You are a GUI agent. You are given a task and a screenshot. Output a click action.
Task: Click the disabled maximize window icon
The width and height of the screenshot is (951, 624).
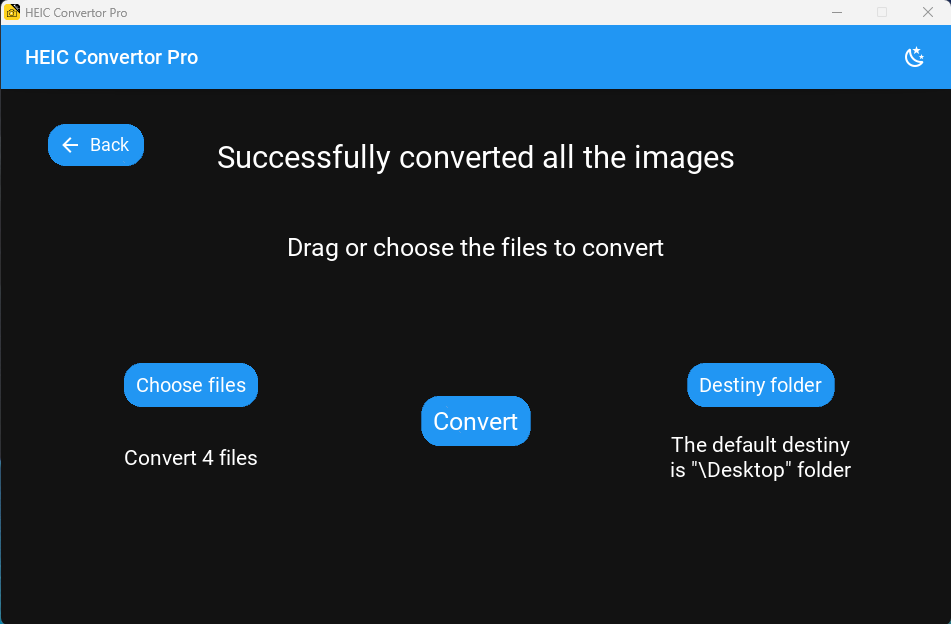click(882, 12)
